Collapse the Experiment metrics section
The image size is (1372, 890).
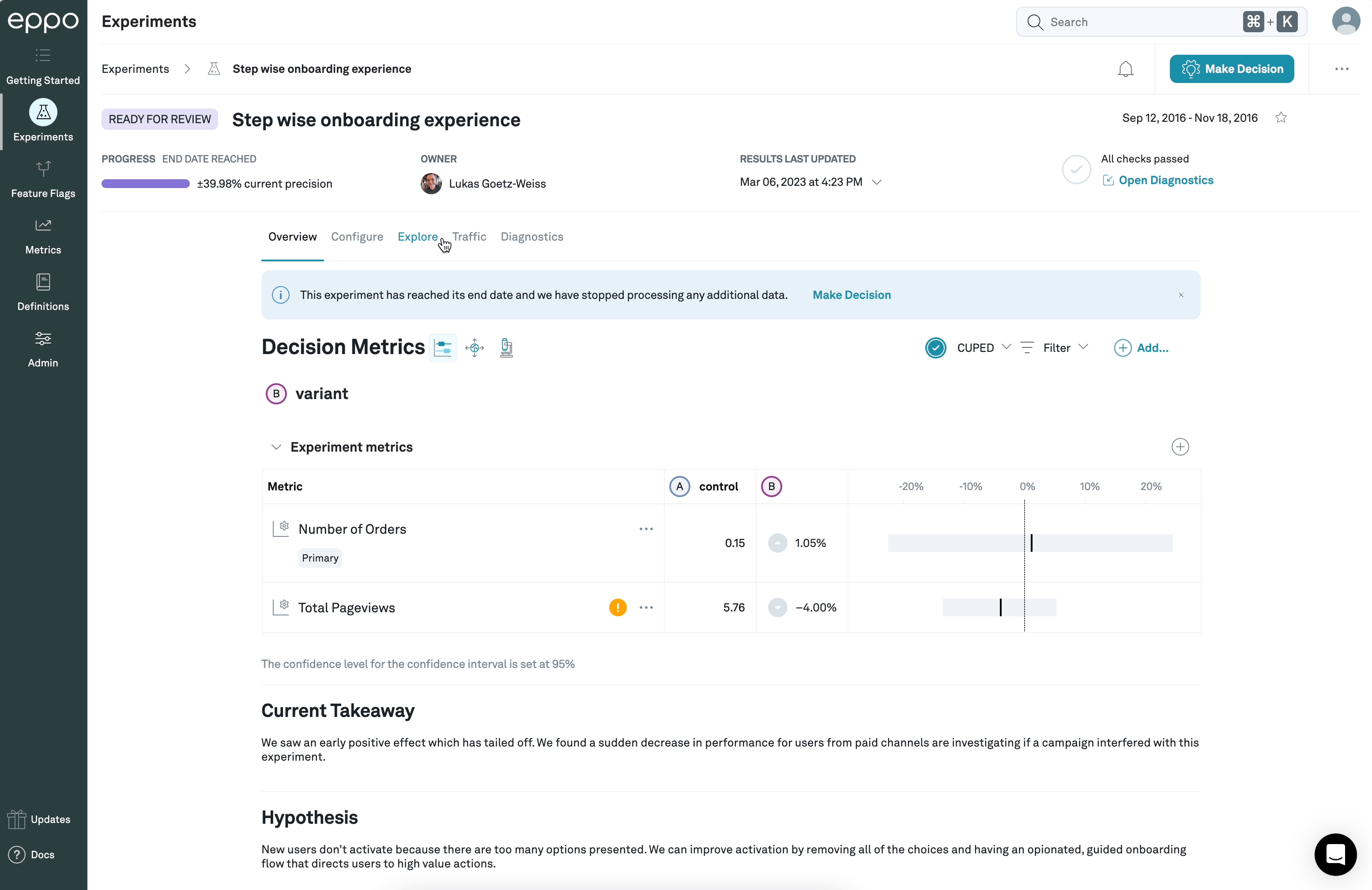tap(276, 447)
